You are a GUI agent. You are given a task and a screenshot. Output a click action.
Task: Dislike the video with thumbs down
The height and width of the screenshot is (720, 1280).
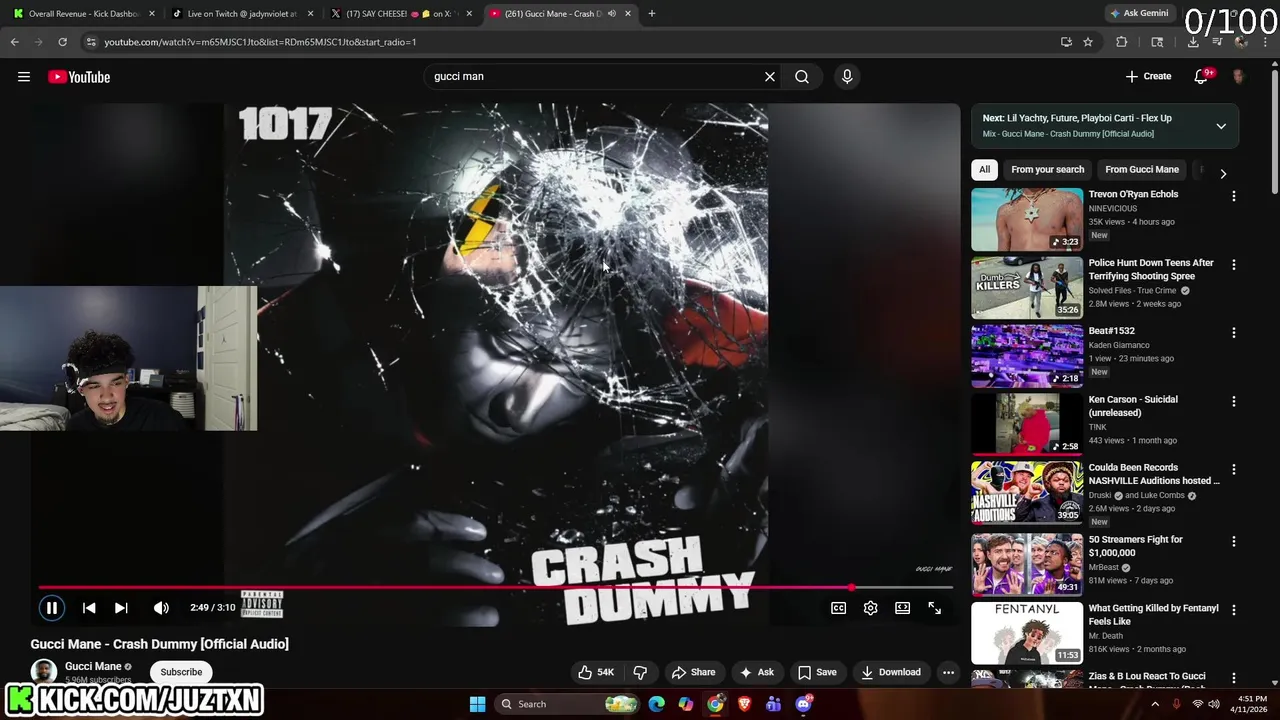coord(640,672)
